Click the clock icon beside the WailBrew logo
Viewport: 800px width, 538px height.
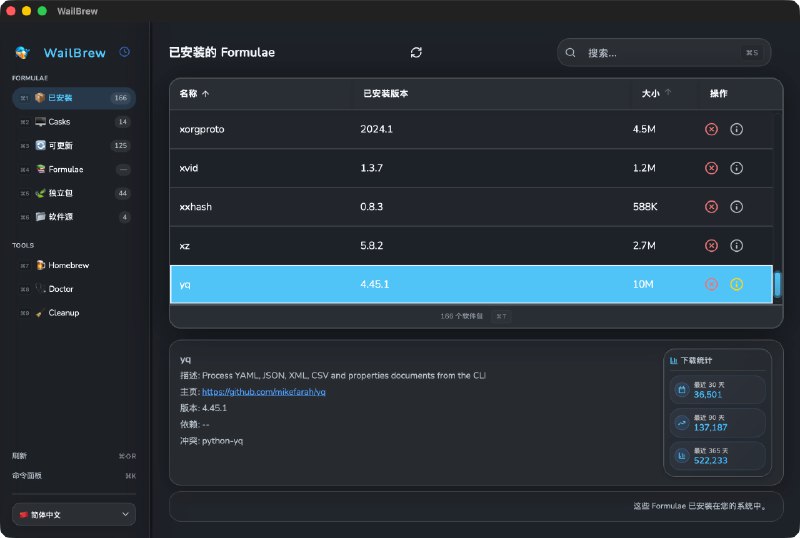point(124,52)
